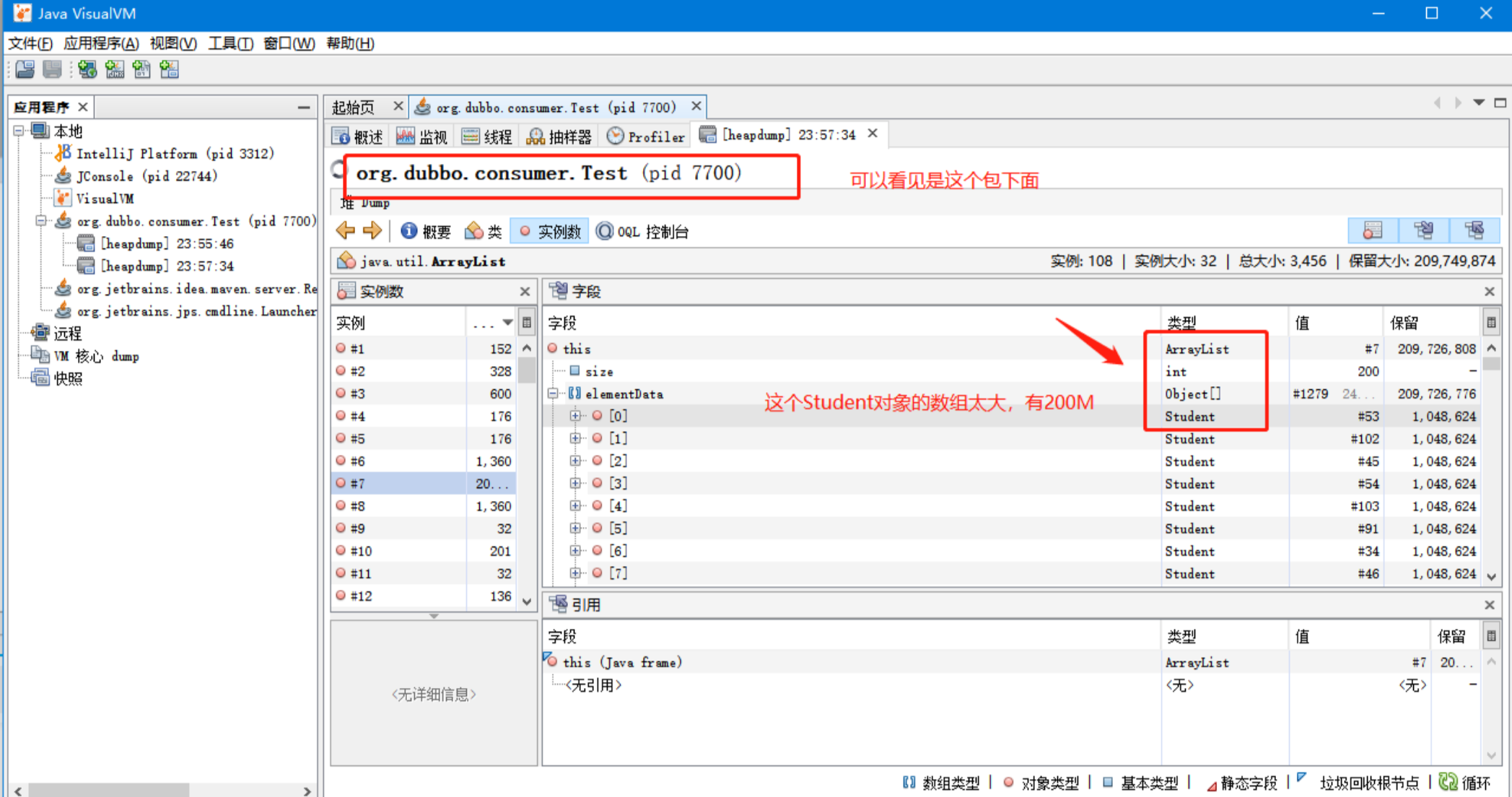
Task: Collapse the 本地 local tree node
Action: coord(19,131)
